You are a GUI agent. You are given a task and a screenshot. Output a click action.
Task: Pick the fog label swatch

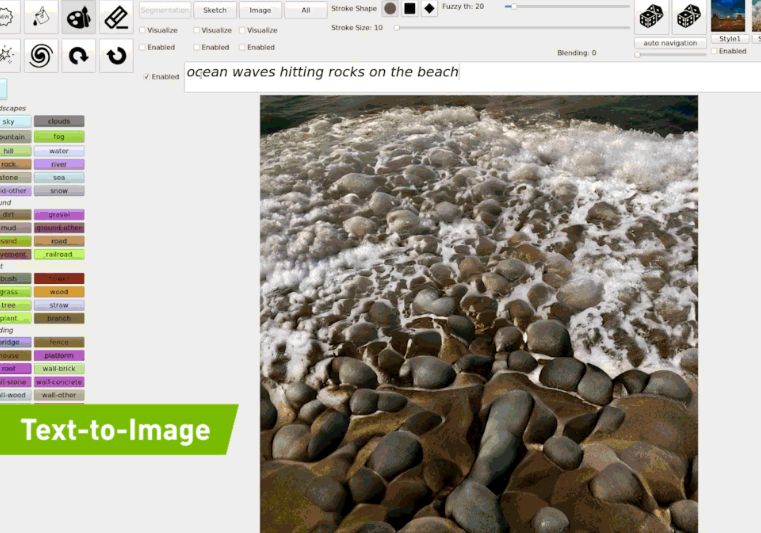point(59,136)
